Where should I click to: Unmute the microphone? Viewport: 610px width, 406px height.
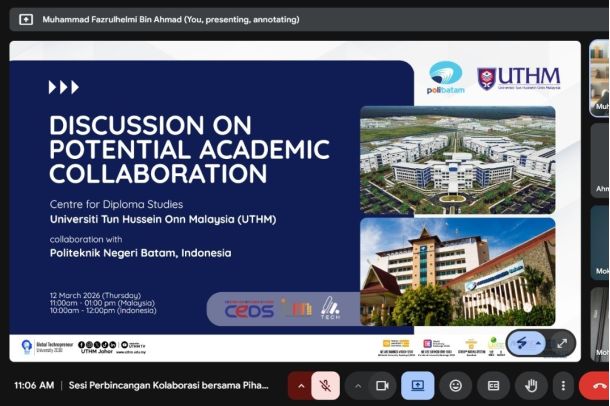pos(326,385)
